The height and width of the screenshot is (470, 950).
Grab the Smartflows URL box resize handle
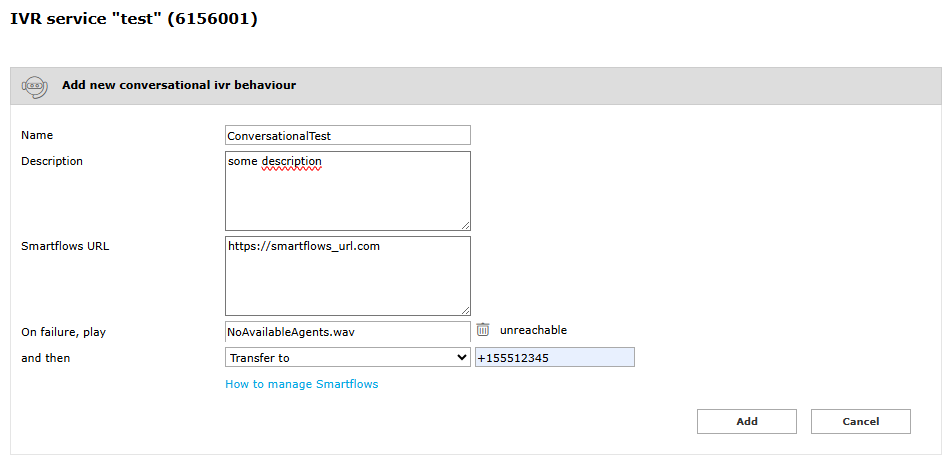(x=465, y=311)
